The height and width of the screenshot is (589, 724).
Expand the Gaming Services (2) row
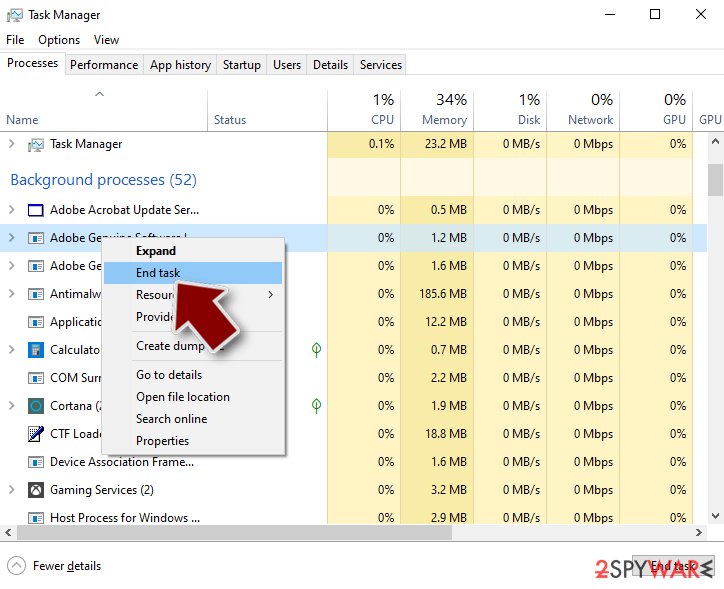[12, 490]
